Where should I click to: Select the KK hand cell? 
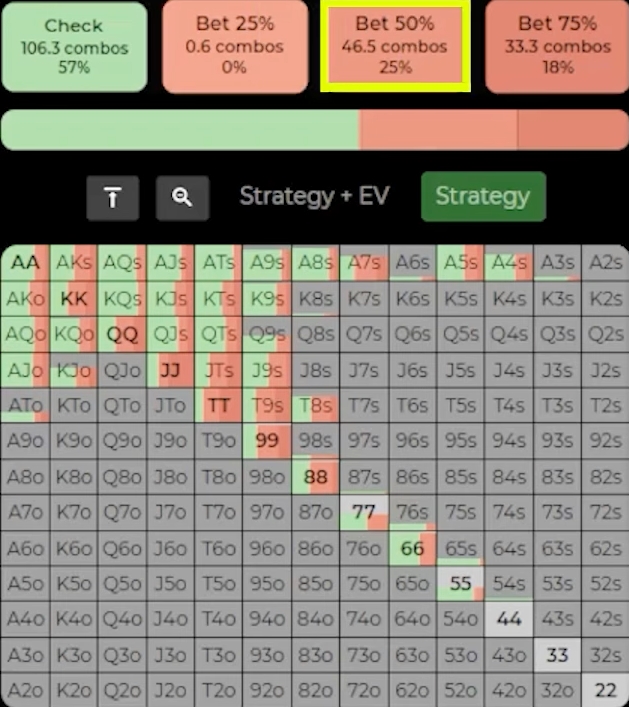[x=74, y=298]
